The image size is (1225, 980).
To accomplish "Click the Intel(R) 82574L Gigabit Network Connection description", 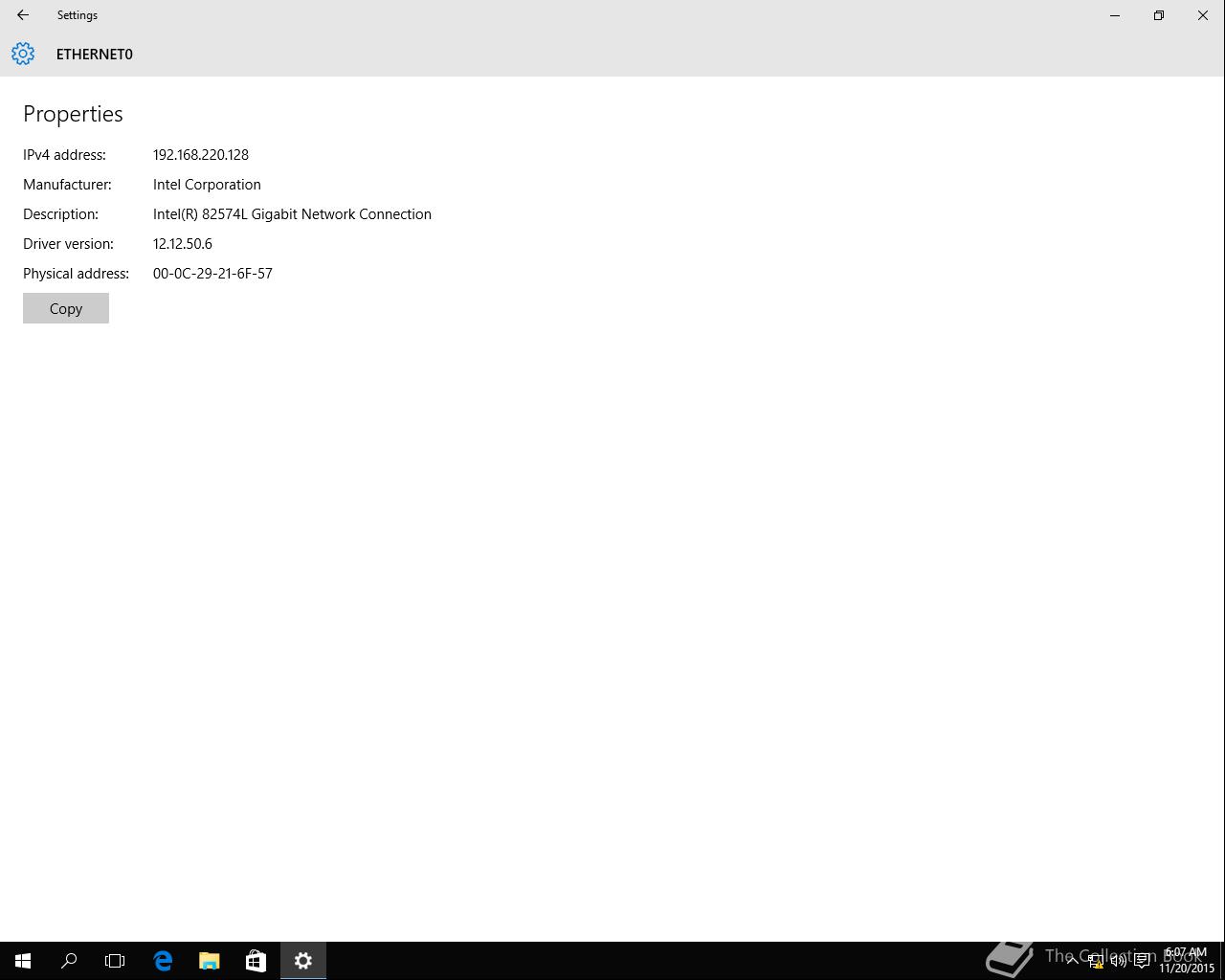I will (x=292, y=213).
